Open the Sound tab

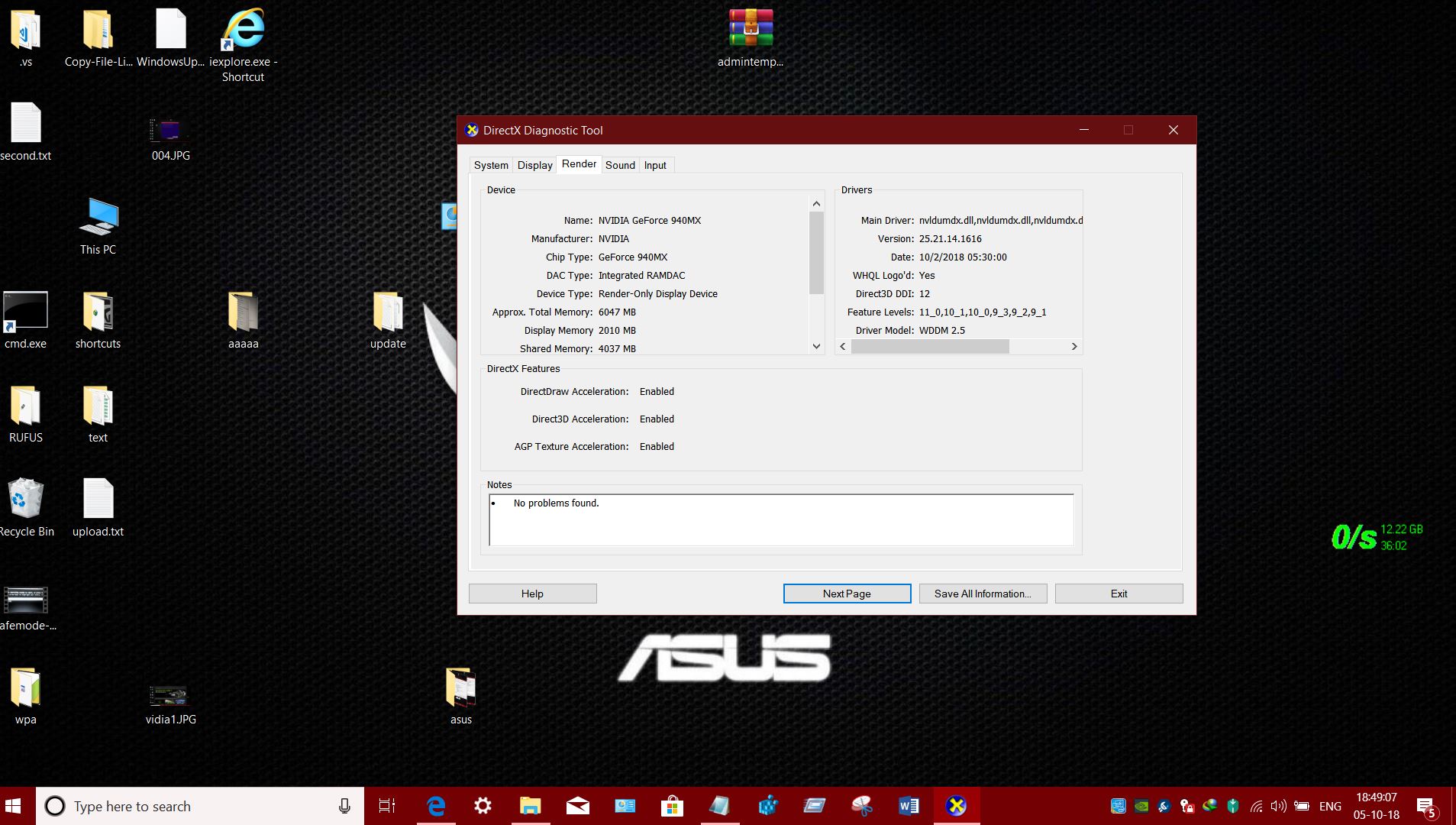(620, 165)
